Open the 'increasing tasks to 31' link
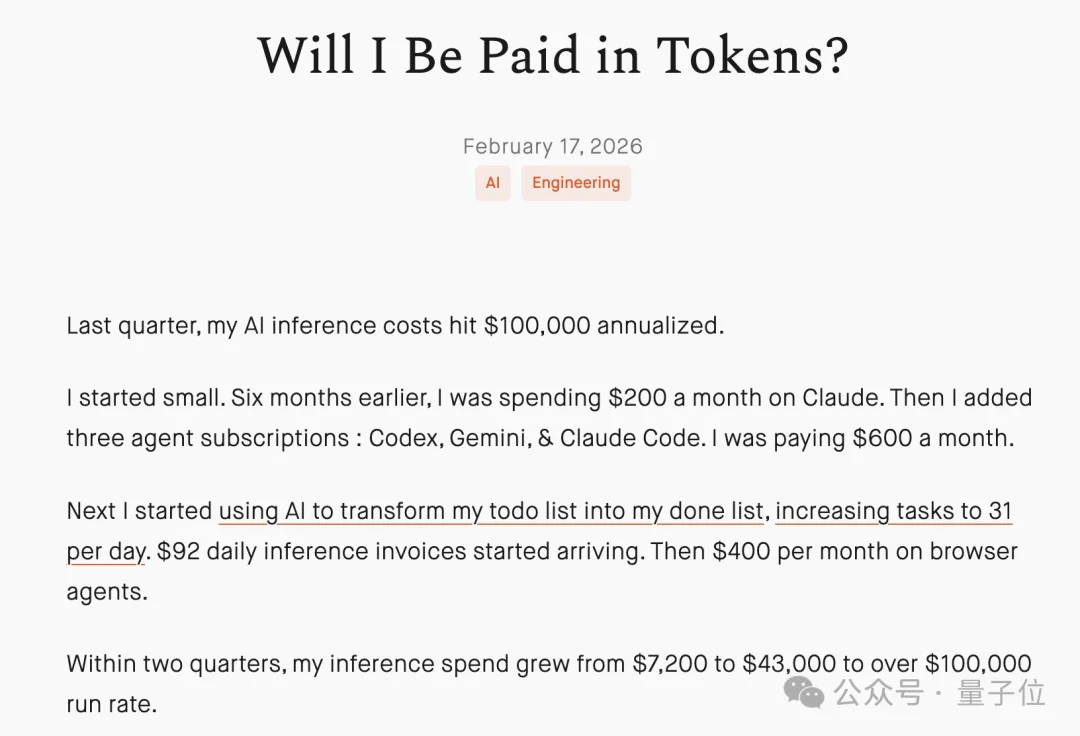1080x736 pixels. pos(893,511)
